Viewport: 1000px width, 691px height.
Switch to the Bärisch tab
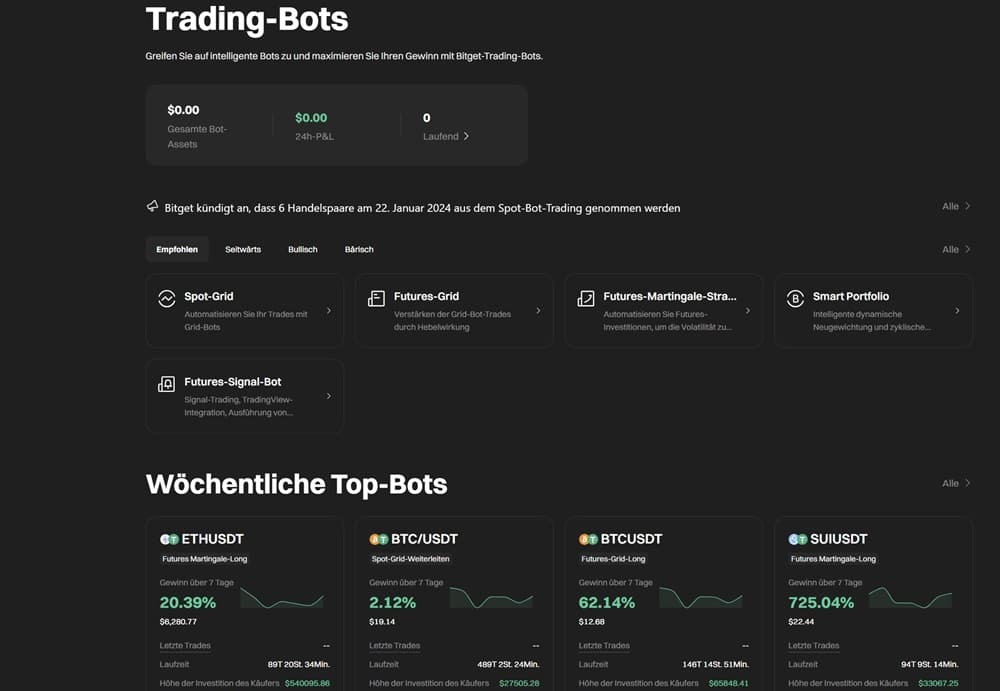pyautogui.click(x=358, y=249)
